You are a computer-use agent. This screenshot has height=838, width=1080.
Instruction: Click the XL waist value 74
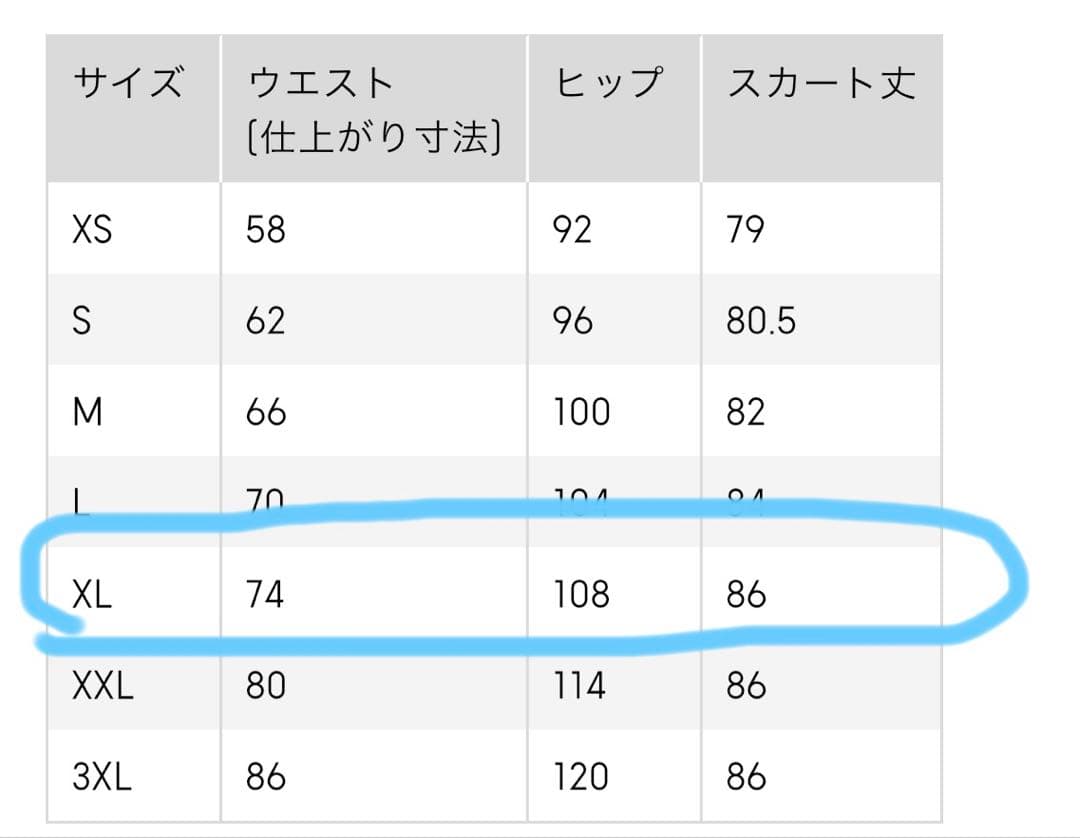point(265,595)
